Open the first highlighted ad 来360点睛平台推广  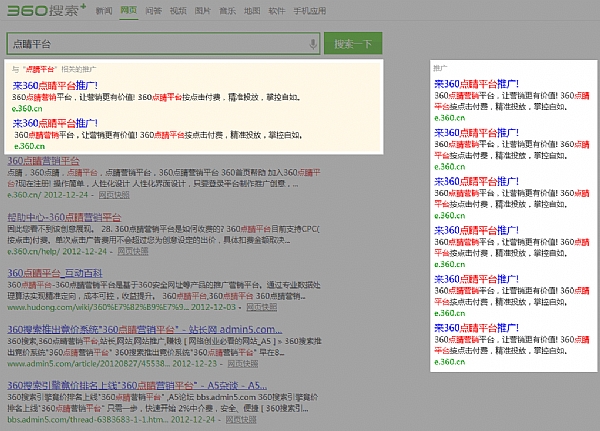pyautogui.click(x=55, y=85)
